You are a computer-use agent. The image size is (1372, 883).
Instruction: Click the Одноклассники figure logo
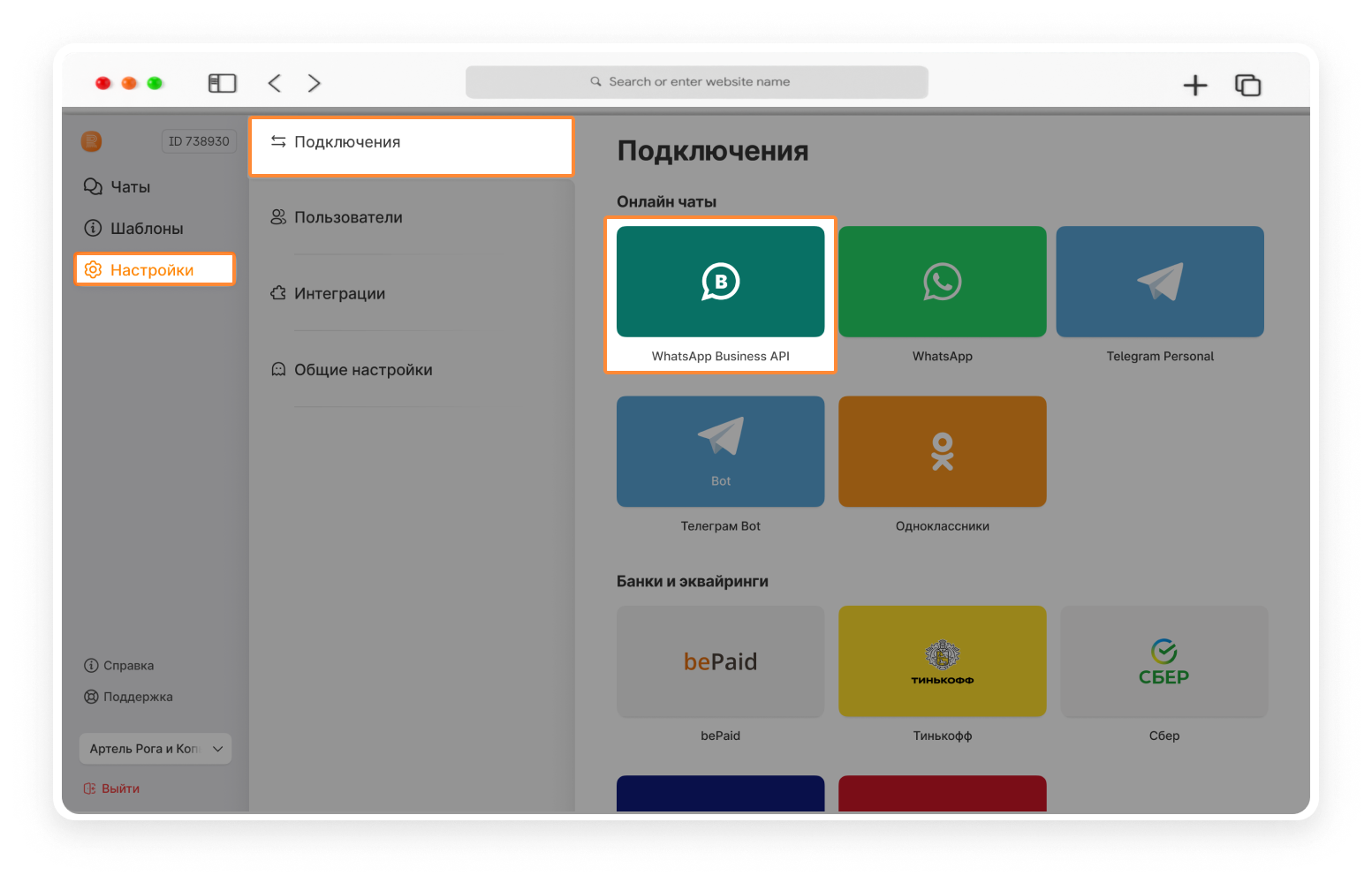tap(943, 451)
